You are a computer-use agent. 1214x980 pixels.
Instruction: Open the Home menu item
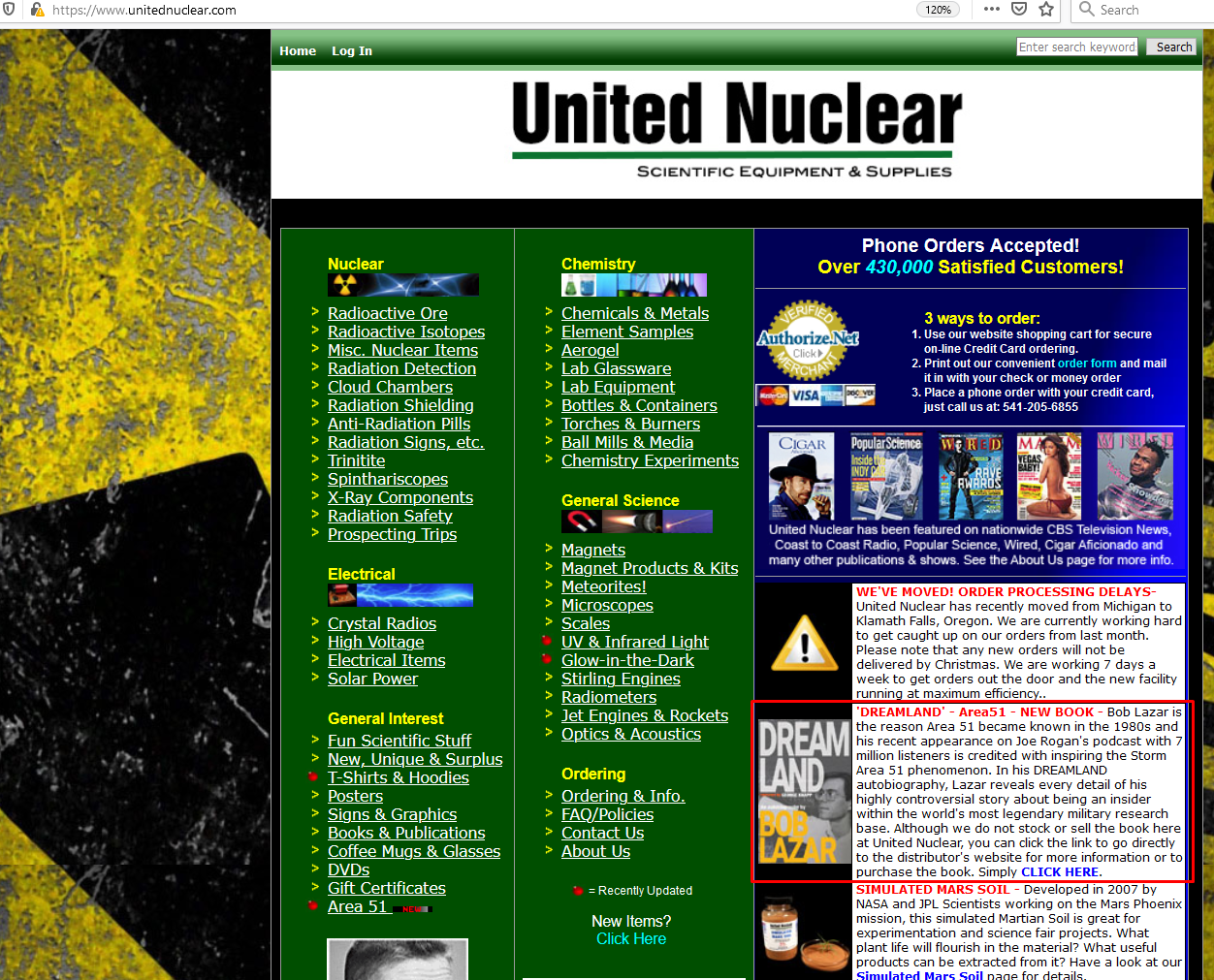click(x=298, y=50)
